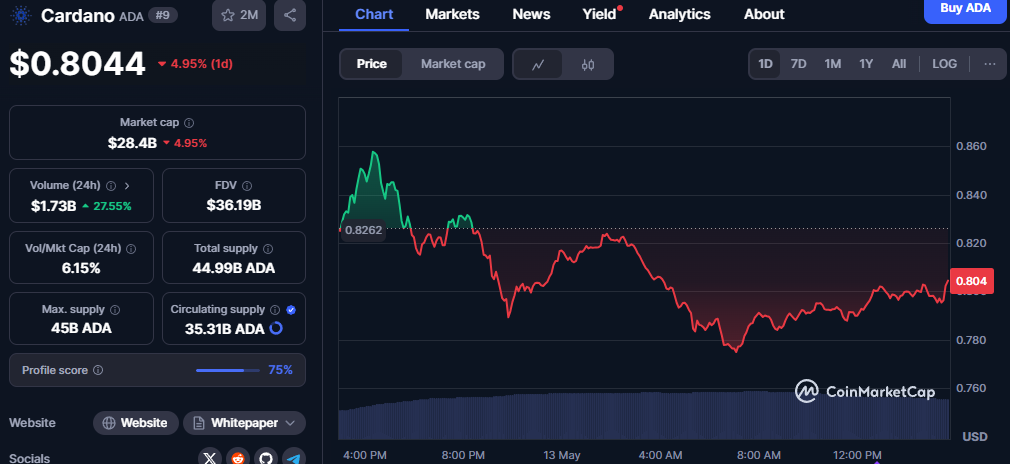This screenshot has height=464, width=1010.
Task: Show FDV info icon
Action: tap(247, 186)
